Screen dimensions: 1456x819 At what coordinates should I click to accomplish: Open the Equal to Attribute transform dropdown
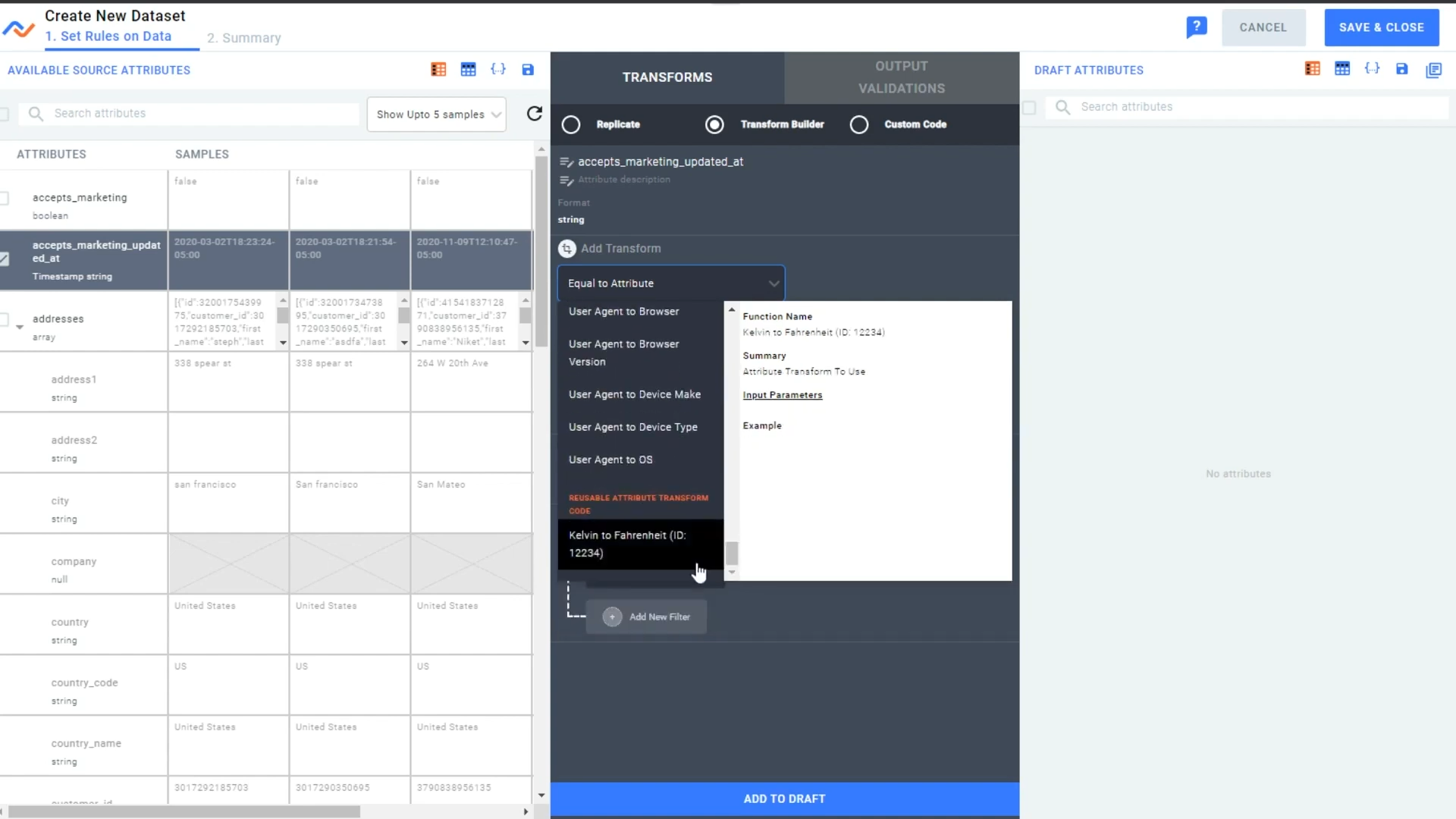click(670, 283)
